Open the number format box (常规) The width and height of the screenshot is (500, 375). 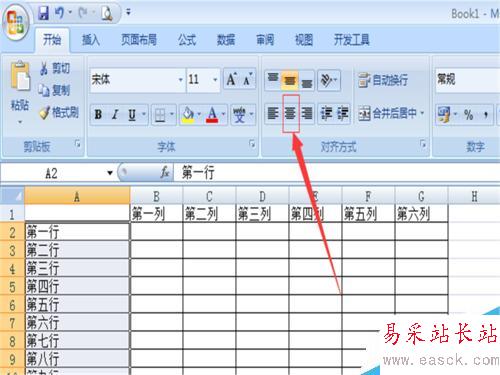click(467, 80)
